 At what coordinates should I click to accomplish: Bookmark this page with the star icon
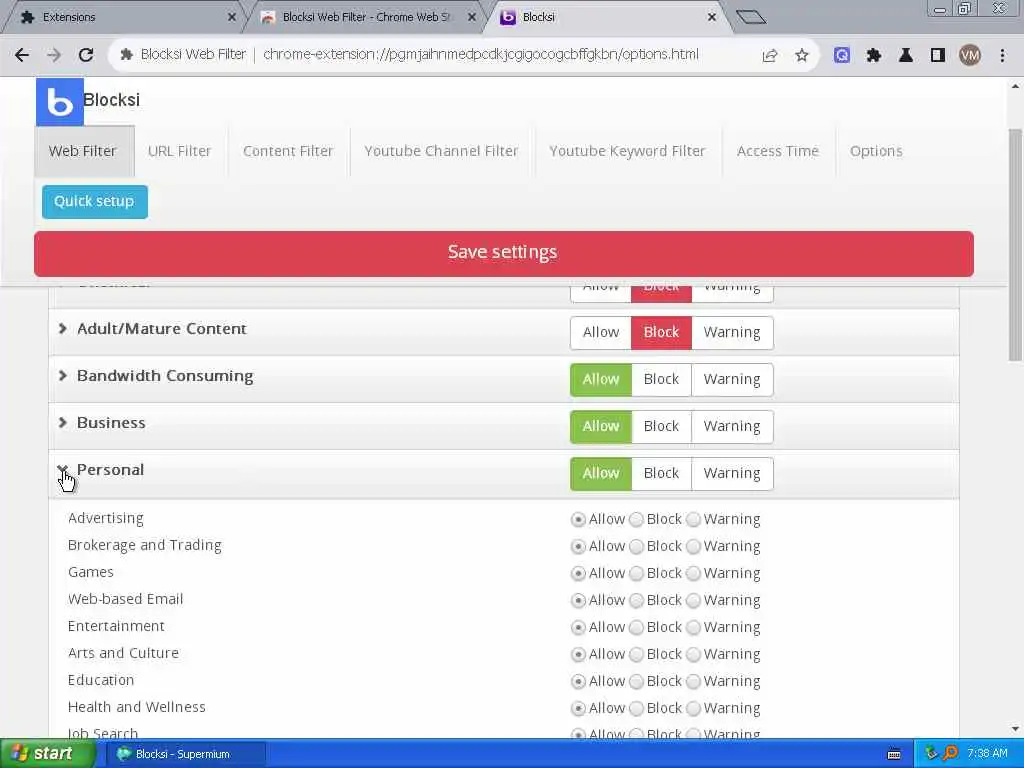click(802, 56)
